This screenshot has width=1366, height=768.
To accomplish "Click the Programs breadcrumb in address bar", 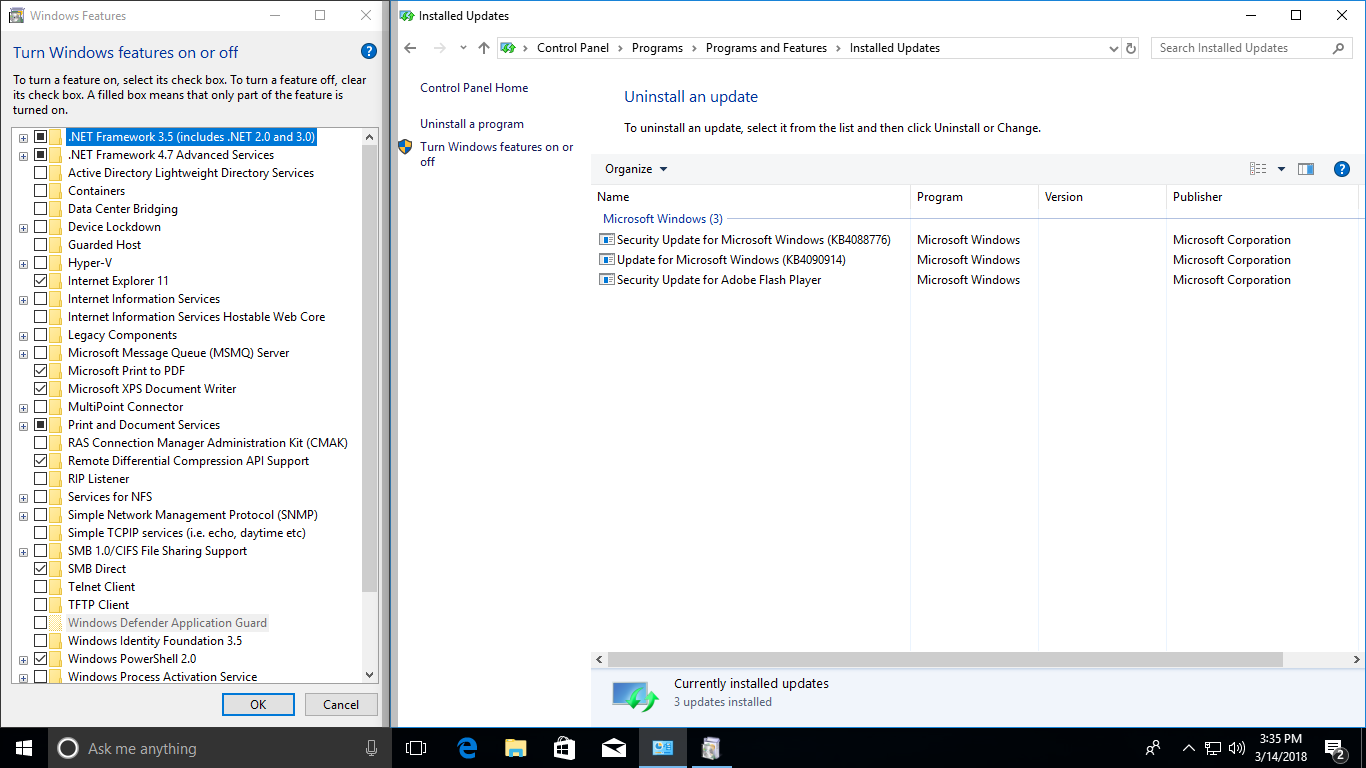I will [x=657, y=48].
